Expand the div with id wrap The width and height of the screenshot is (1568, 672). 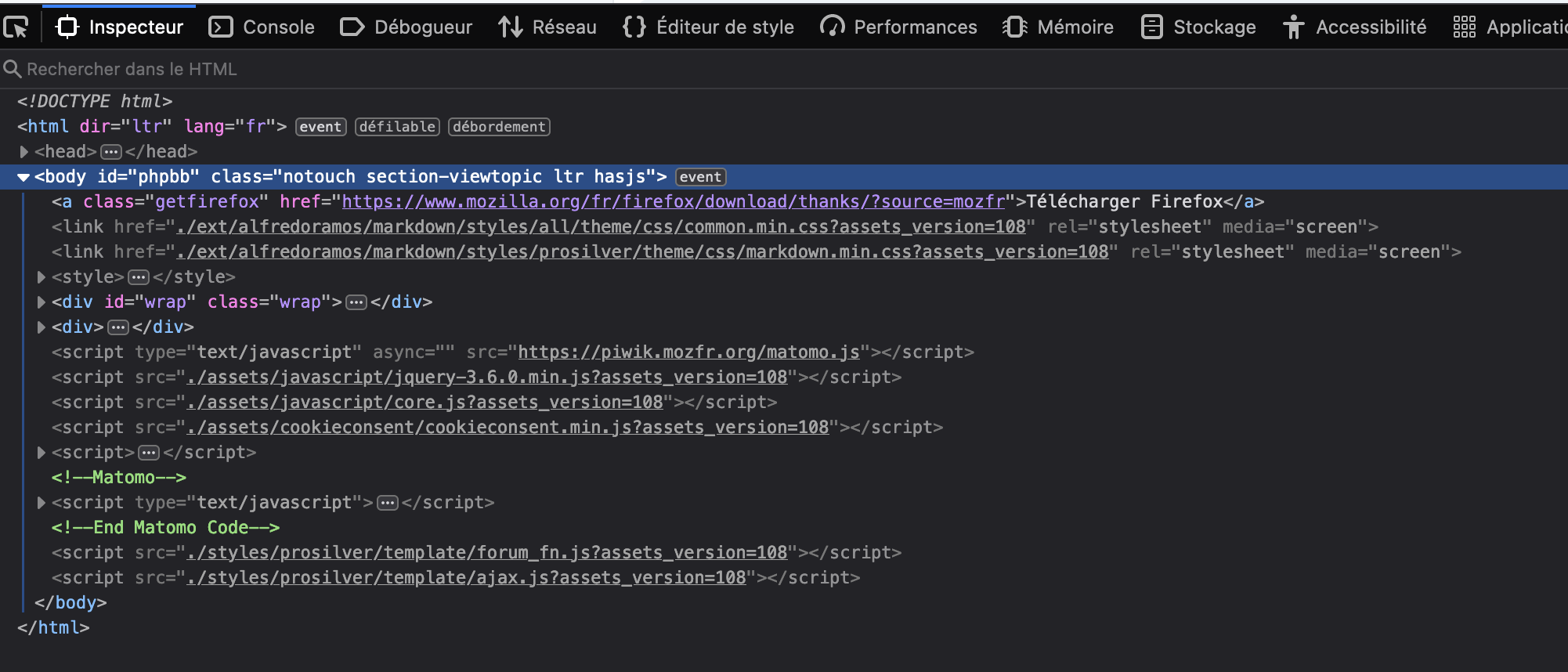pos(41,302)
